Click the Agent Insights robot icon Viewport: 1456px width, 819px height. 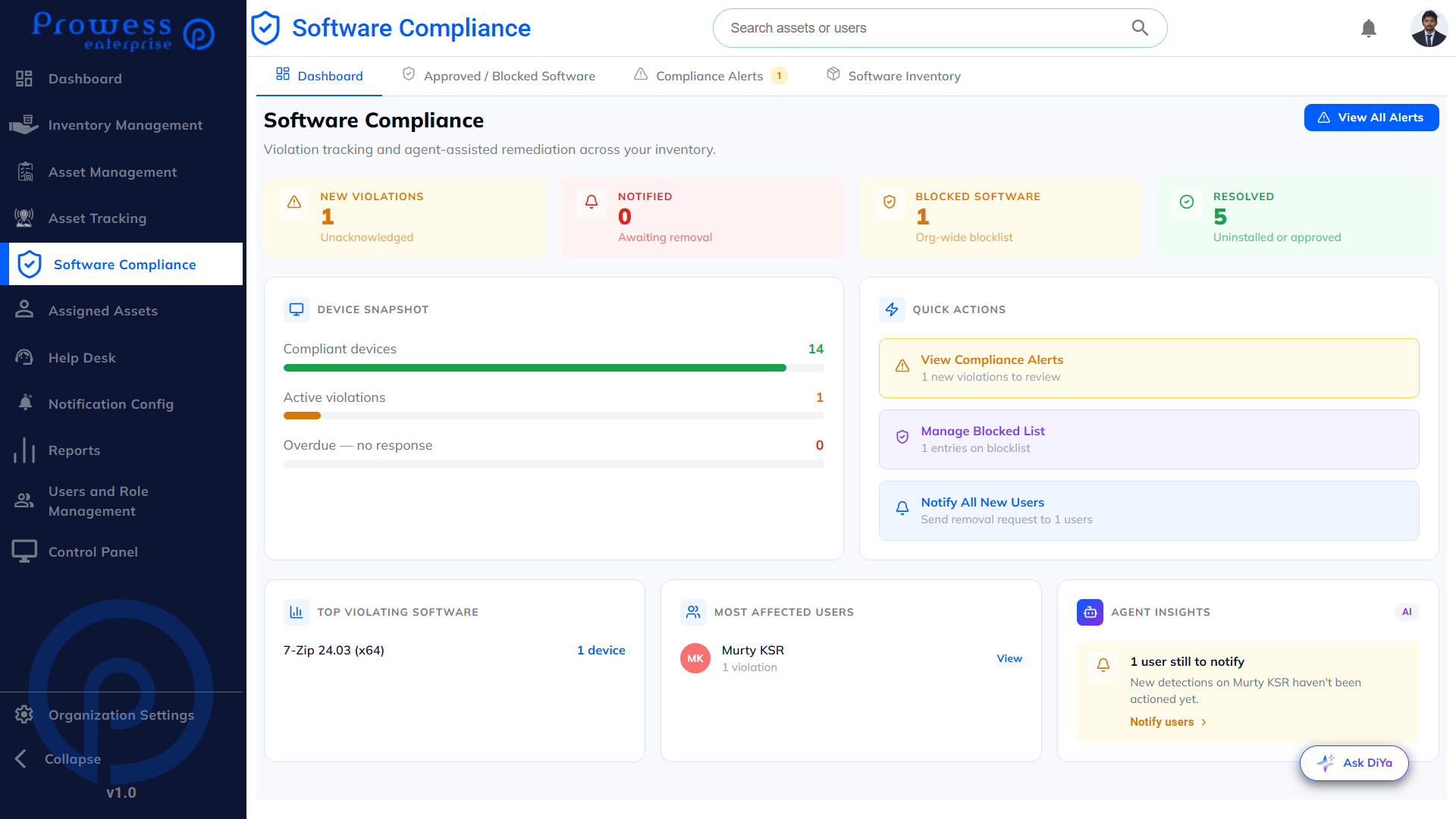(1090, 612)
